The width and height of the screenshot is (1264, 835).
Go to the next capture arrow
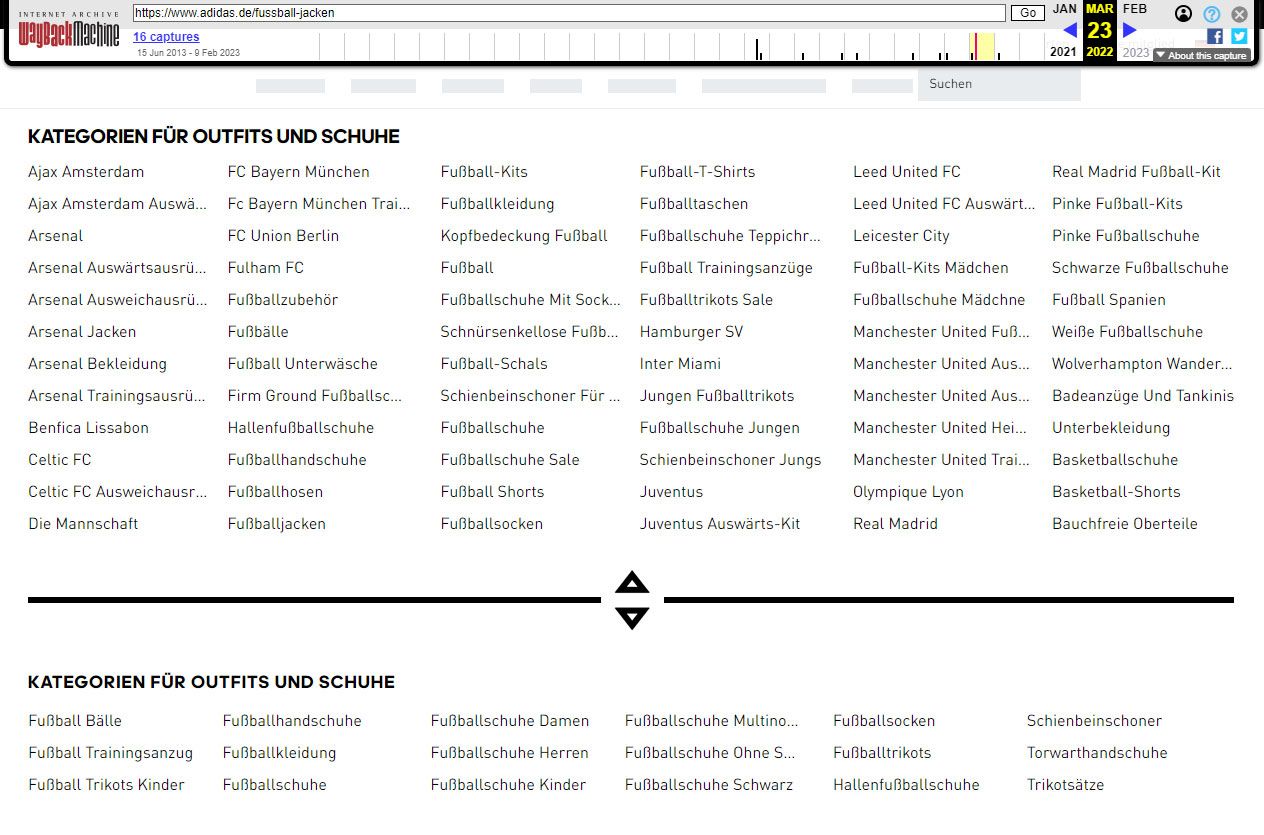click(x=1130, y=30)
